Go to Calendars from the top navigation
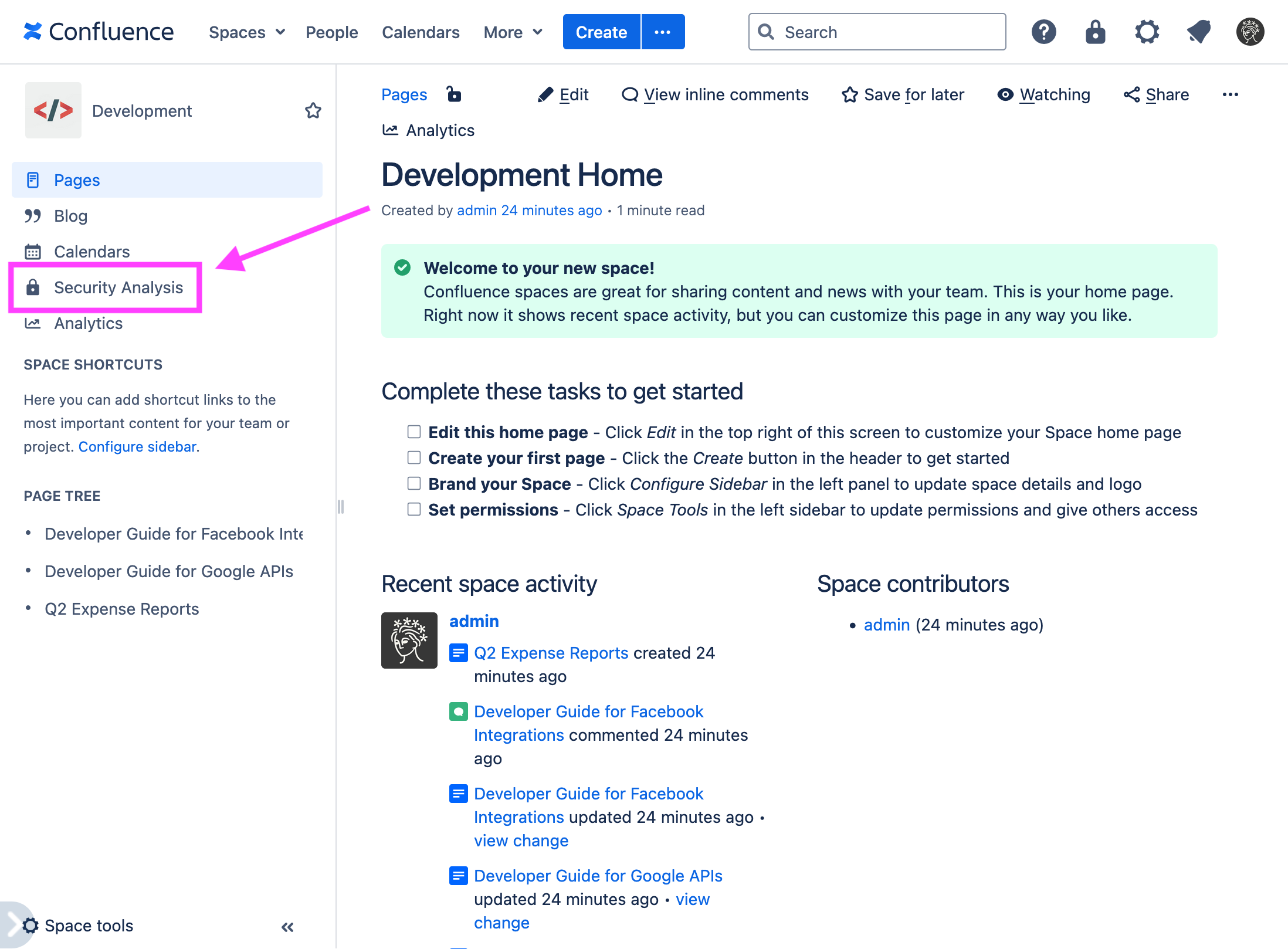Image resolution: width=1288 pixels, height=949 pixels. click(x=421, y=32)
